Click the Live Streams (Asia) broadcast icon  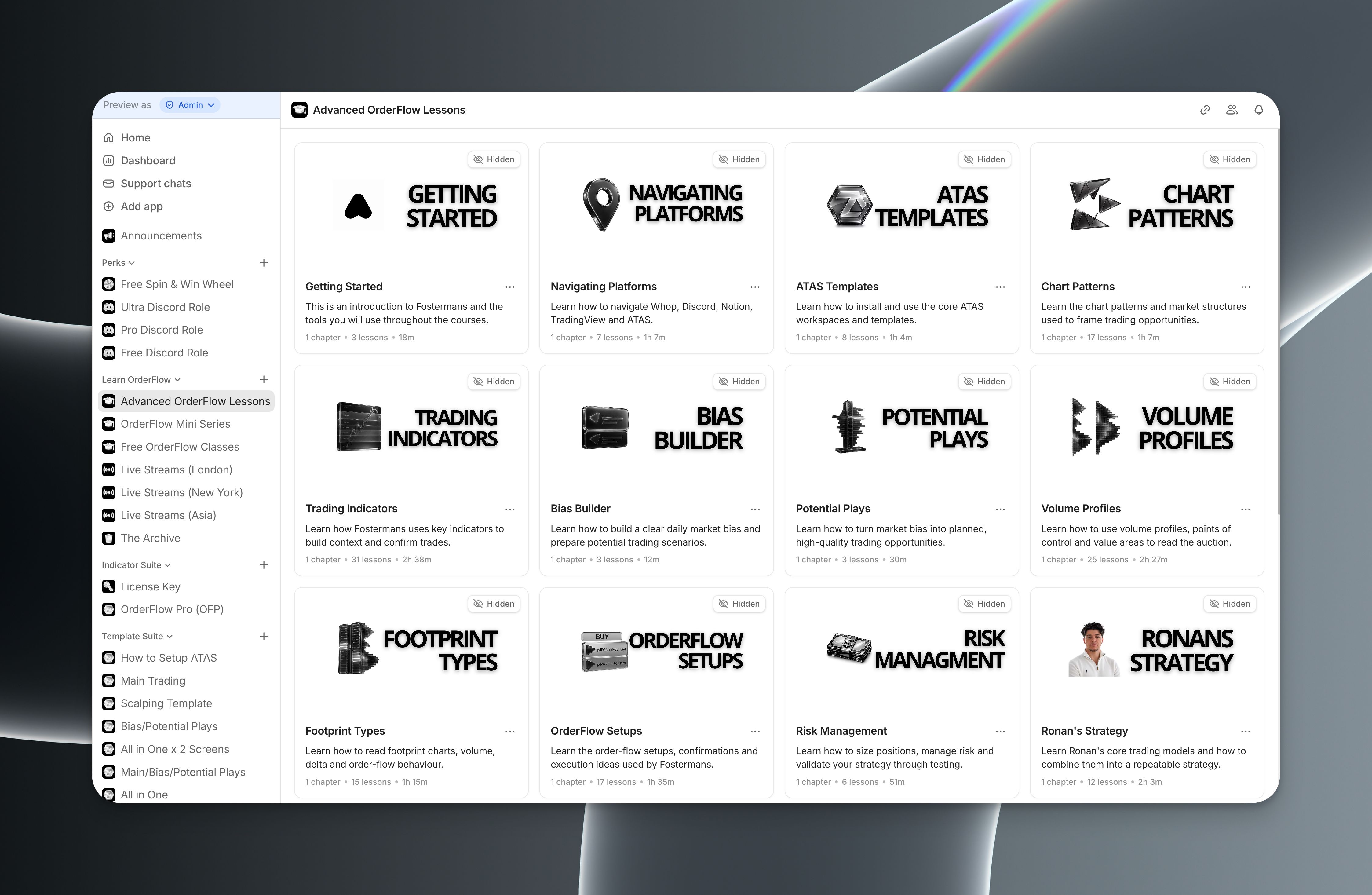[108, 516]
